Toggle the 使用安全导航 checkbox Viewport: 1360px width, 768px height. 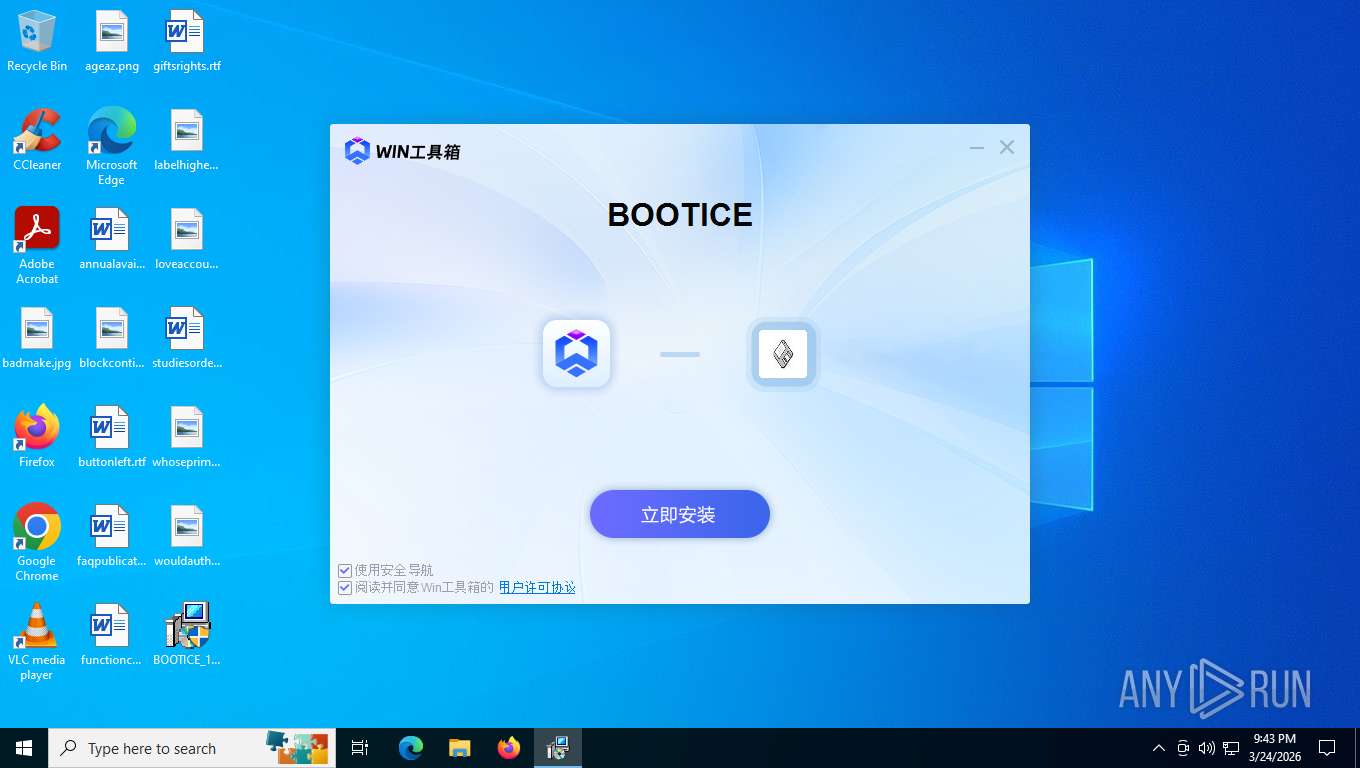coord(345,570)
